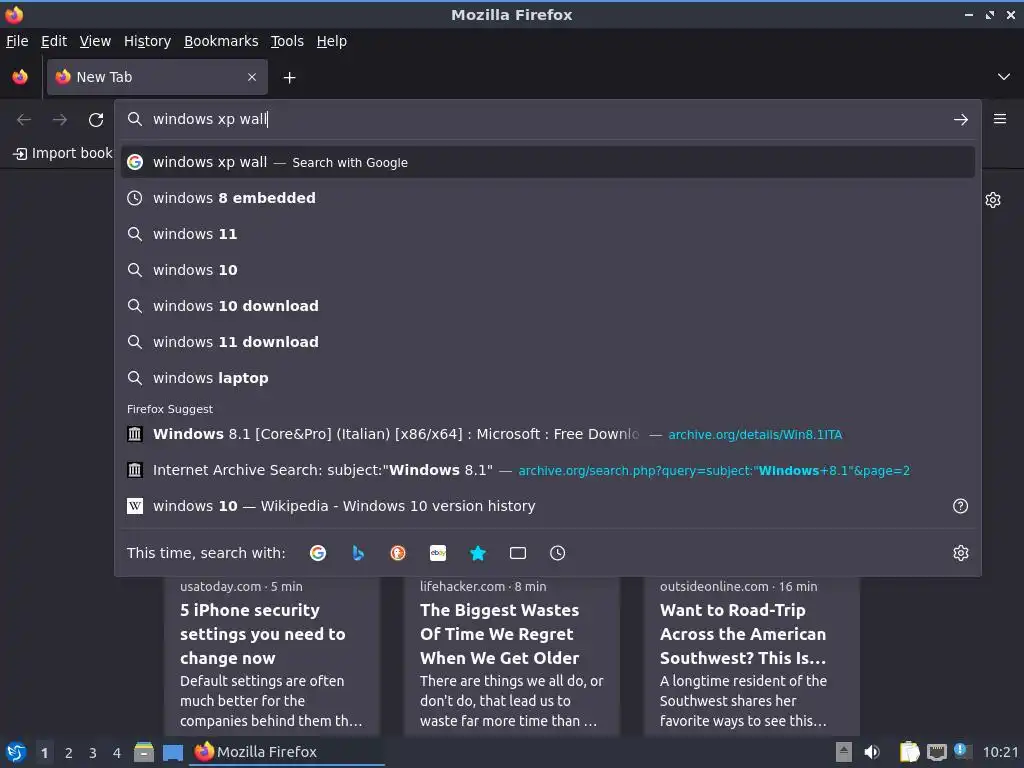1024x768 pixels.
Task: Open the volume control in system tray
Action: tap(872, 752)
